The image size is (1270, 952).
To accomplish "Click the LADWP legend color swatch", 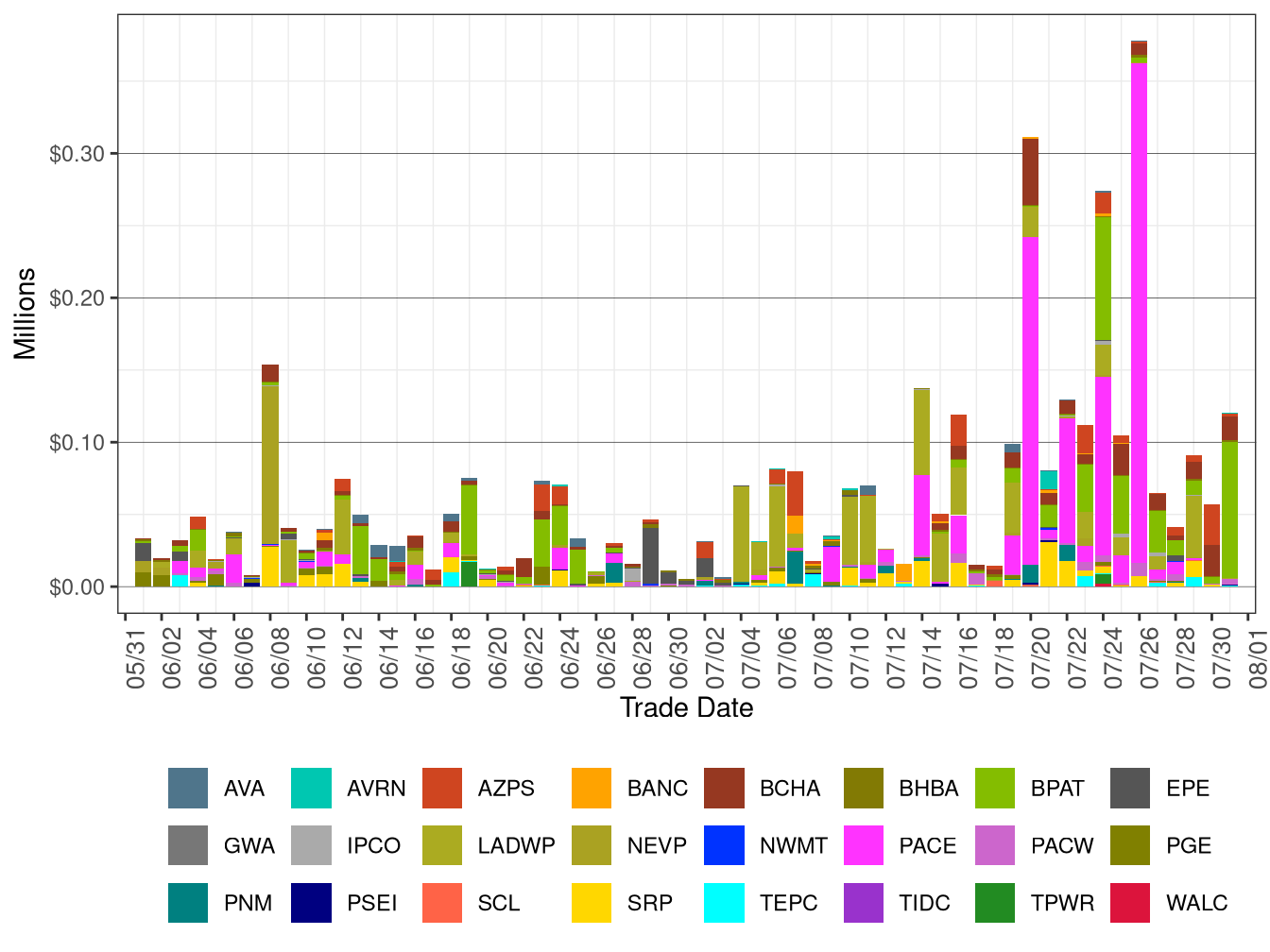I will (x=442, y=845).
